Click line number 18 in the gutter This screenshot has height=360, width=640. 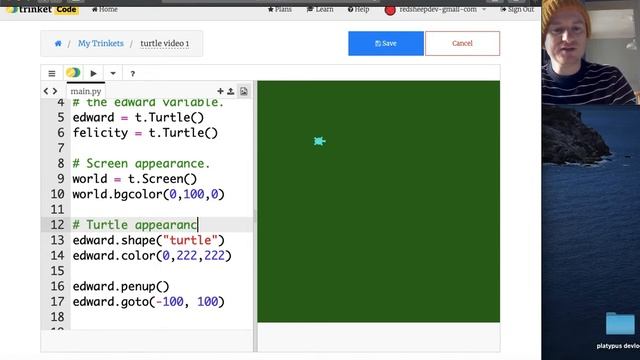pyautogui.click(x=58, y=317)
